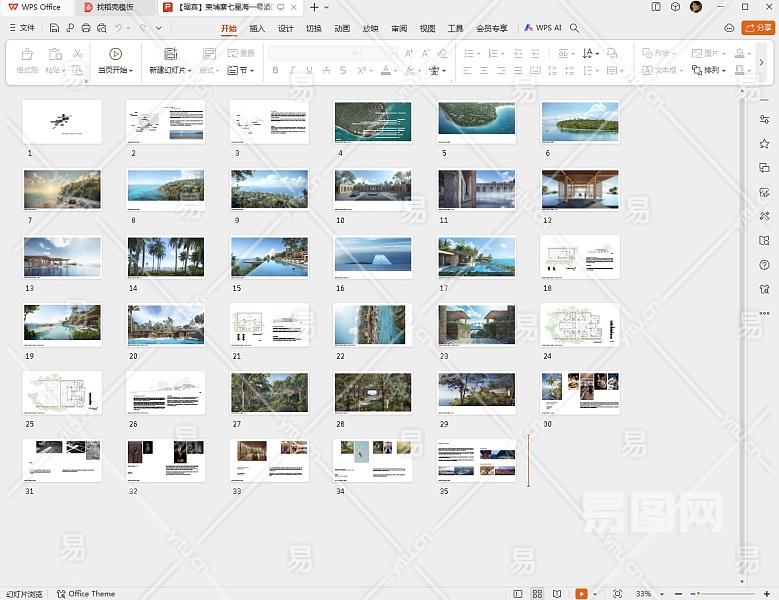Switch to reading view in status bar

point(557,594)
